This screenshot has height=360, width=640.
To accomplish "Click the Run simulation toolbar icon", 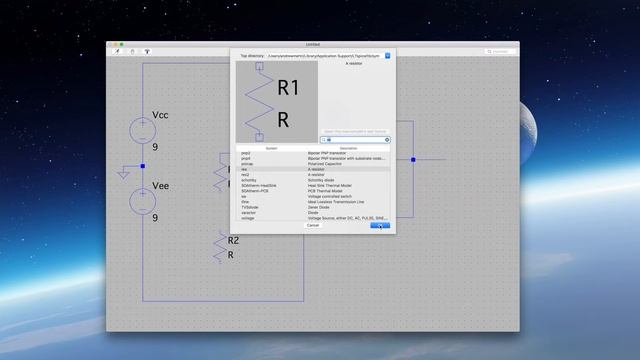I will coord(118,51).
